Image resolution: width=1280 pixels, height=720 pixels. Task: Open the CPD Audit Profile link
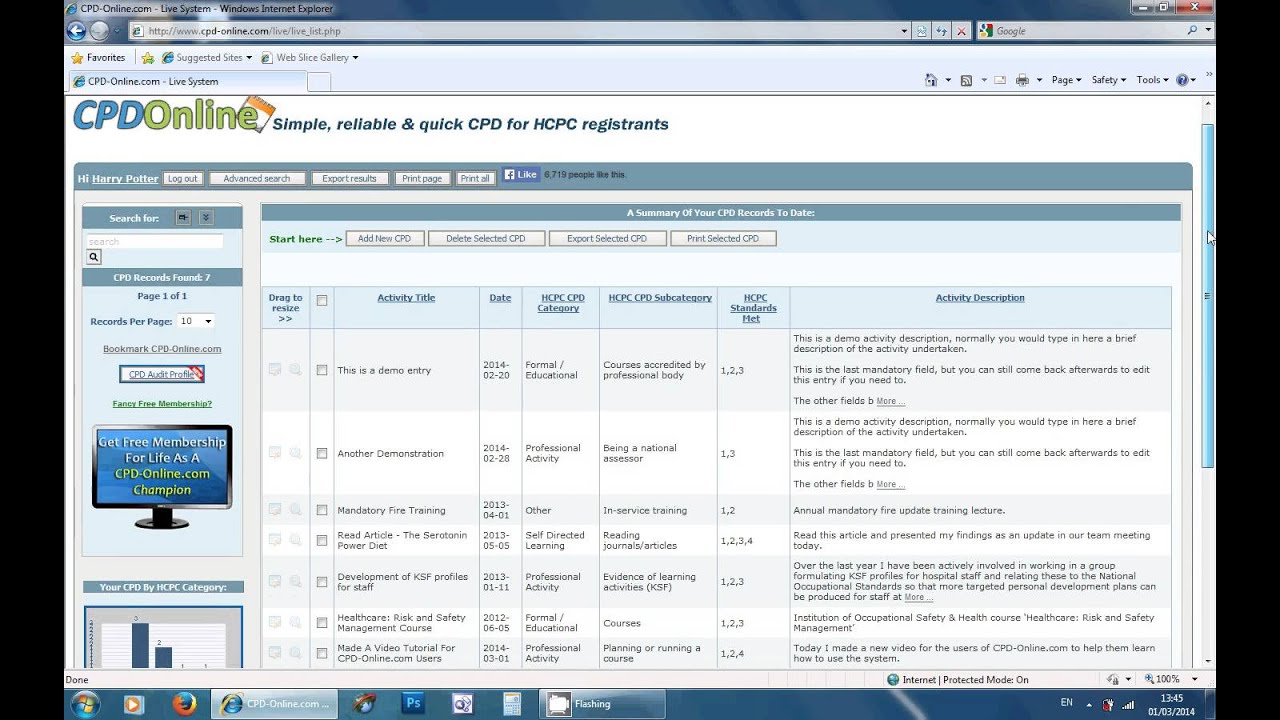coord(162,374)
